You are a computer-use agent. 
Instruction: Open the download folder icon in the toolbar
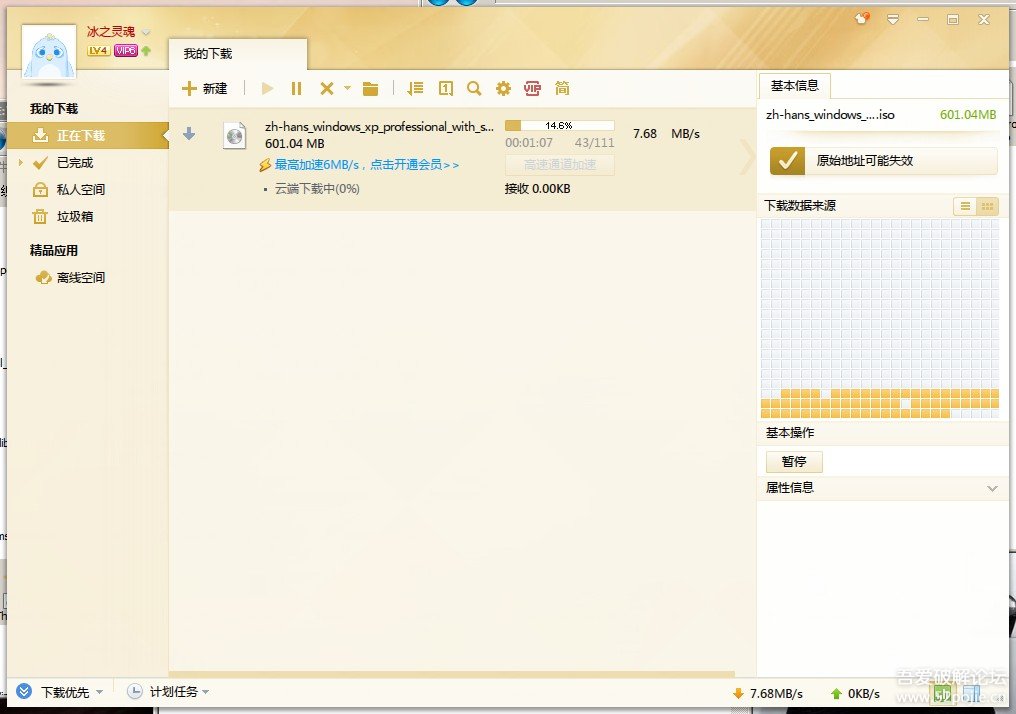371,89
